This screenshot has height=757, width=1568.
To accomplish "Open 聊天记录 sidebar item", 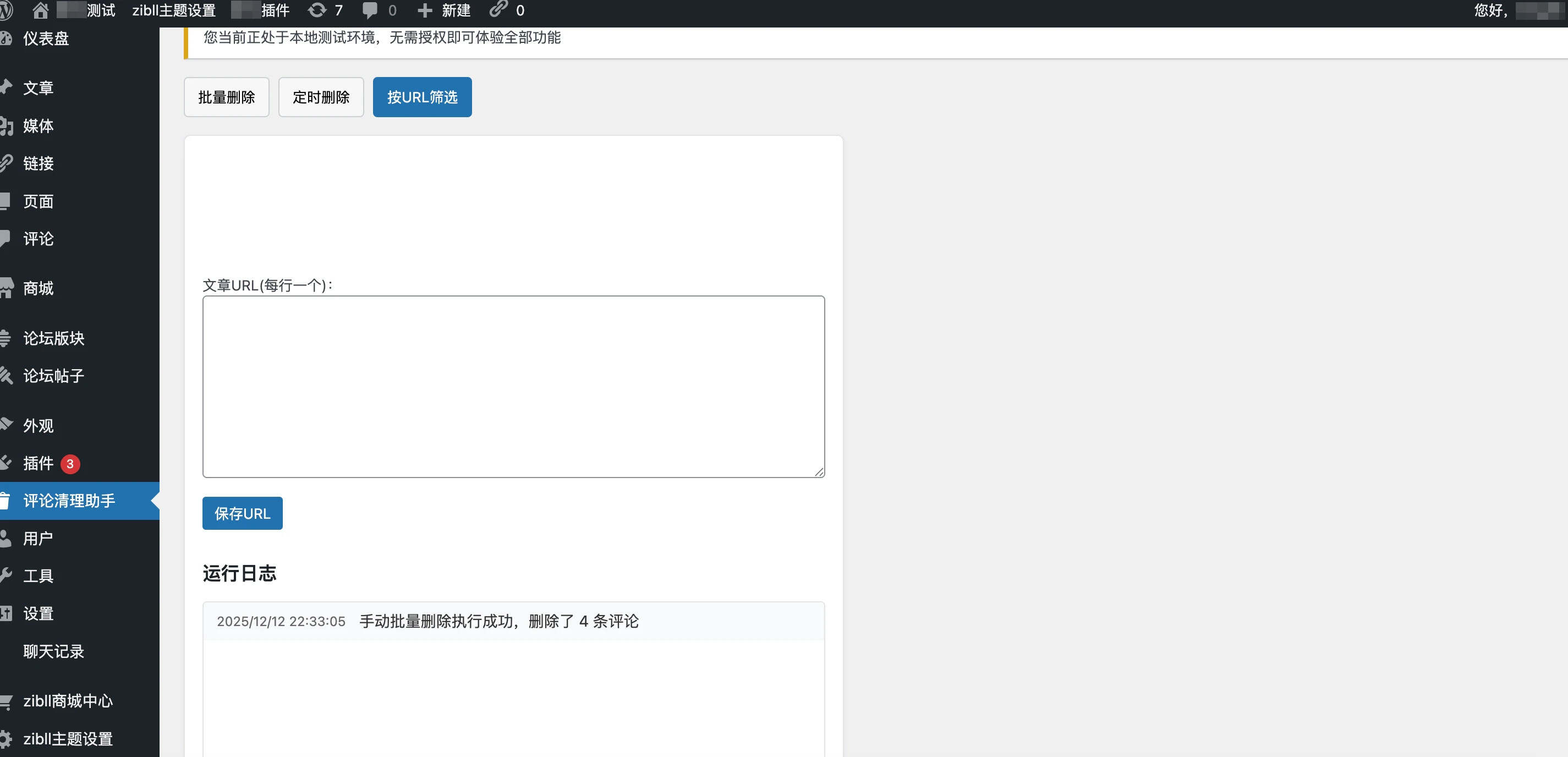I will click(53, 652).
